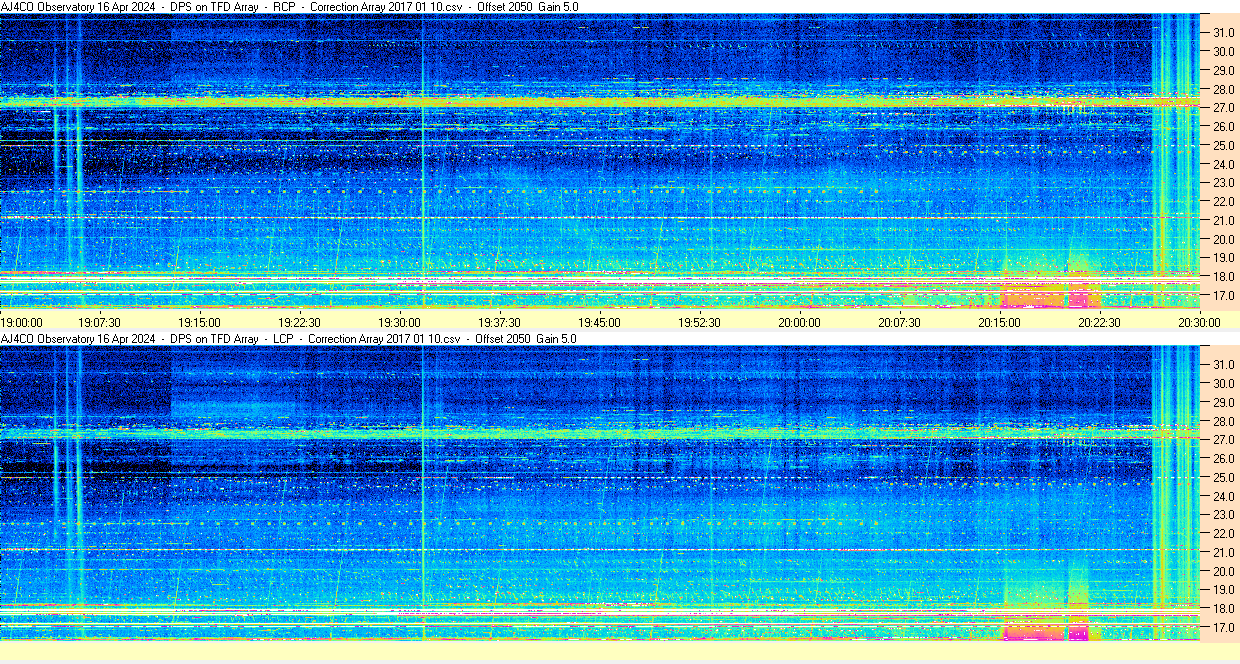Click the 31.0 frequency label on RCP plot
The image size is (1240, 664).
(x=1224, y=32)
